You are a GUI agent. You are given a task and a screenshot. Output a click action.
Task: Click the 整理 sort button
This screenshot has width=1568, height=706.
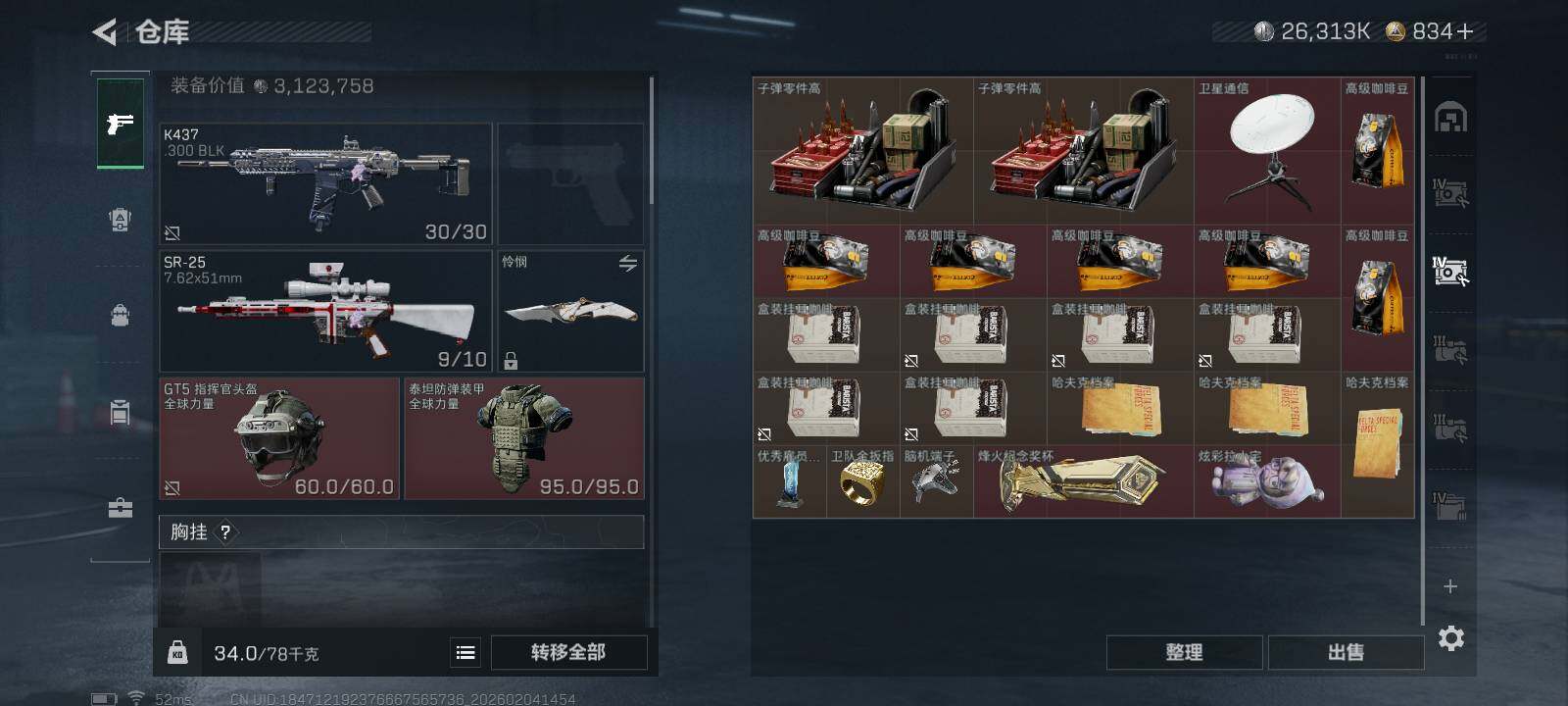tap(1184, 652)
